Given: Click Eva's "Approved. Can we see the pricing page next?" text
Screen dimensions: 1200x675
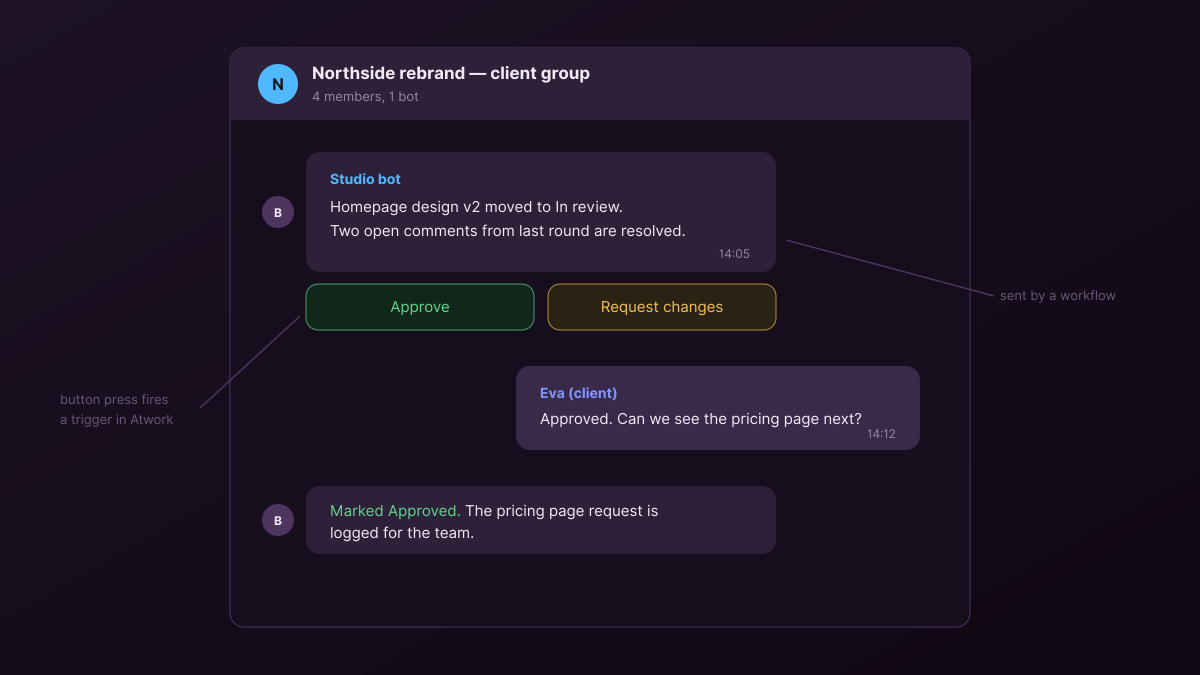Looking at the screenshot, I should pyautogui.click(x=701, y=419).
